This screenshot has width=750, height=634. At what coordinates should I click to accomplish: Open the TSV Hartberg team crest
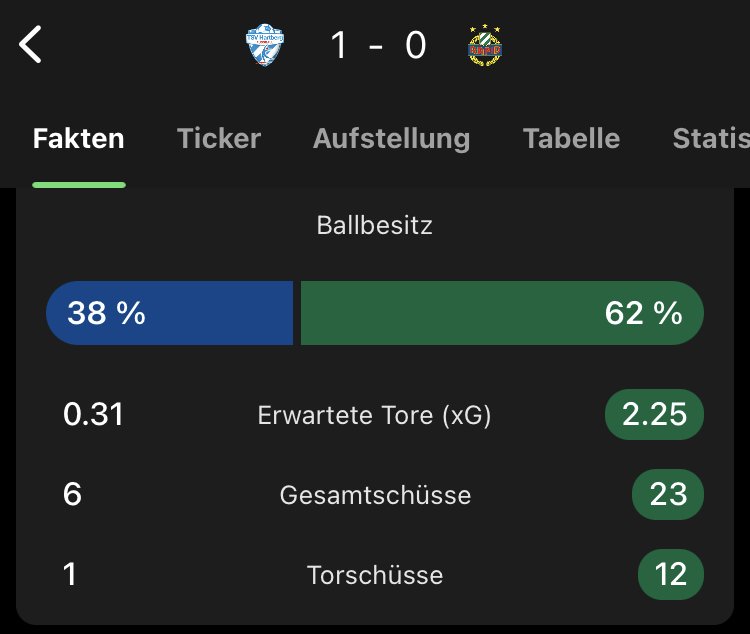pos(265,46)
